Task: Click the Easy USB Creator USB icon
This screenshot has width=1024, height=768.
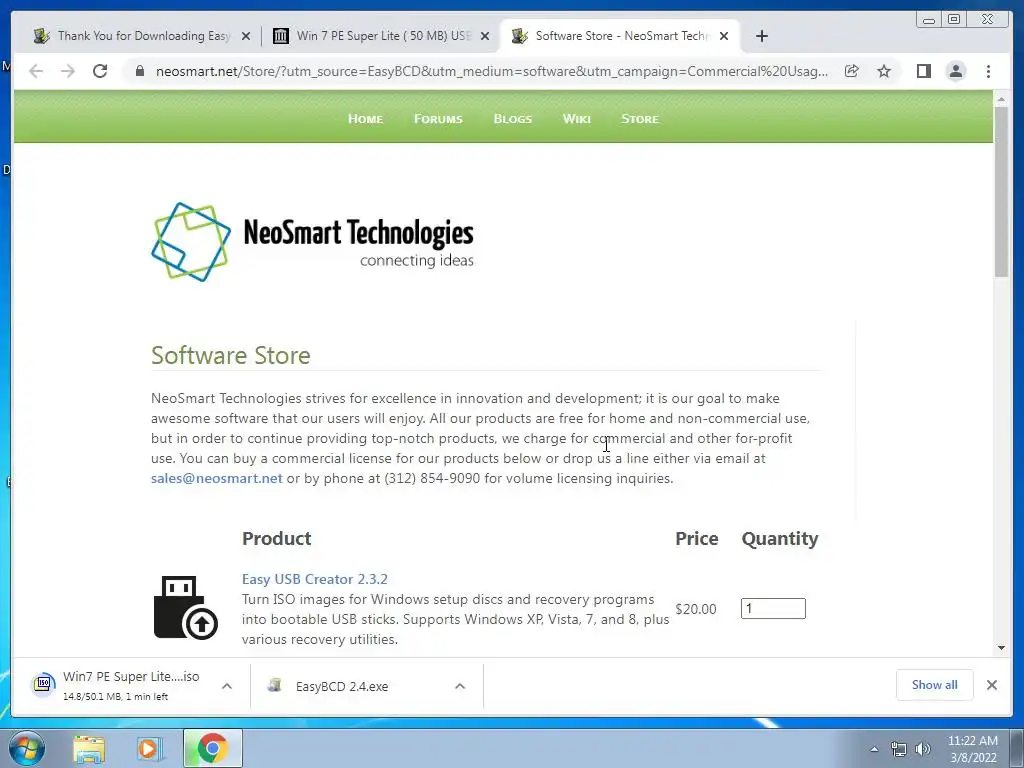Action: [x=185, y=607]
